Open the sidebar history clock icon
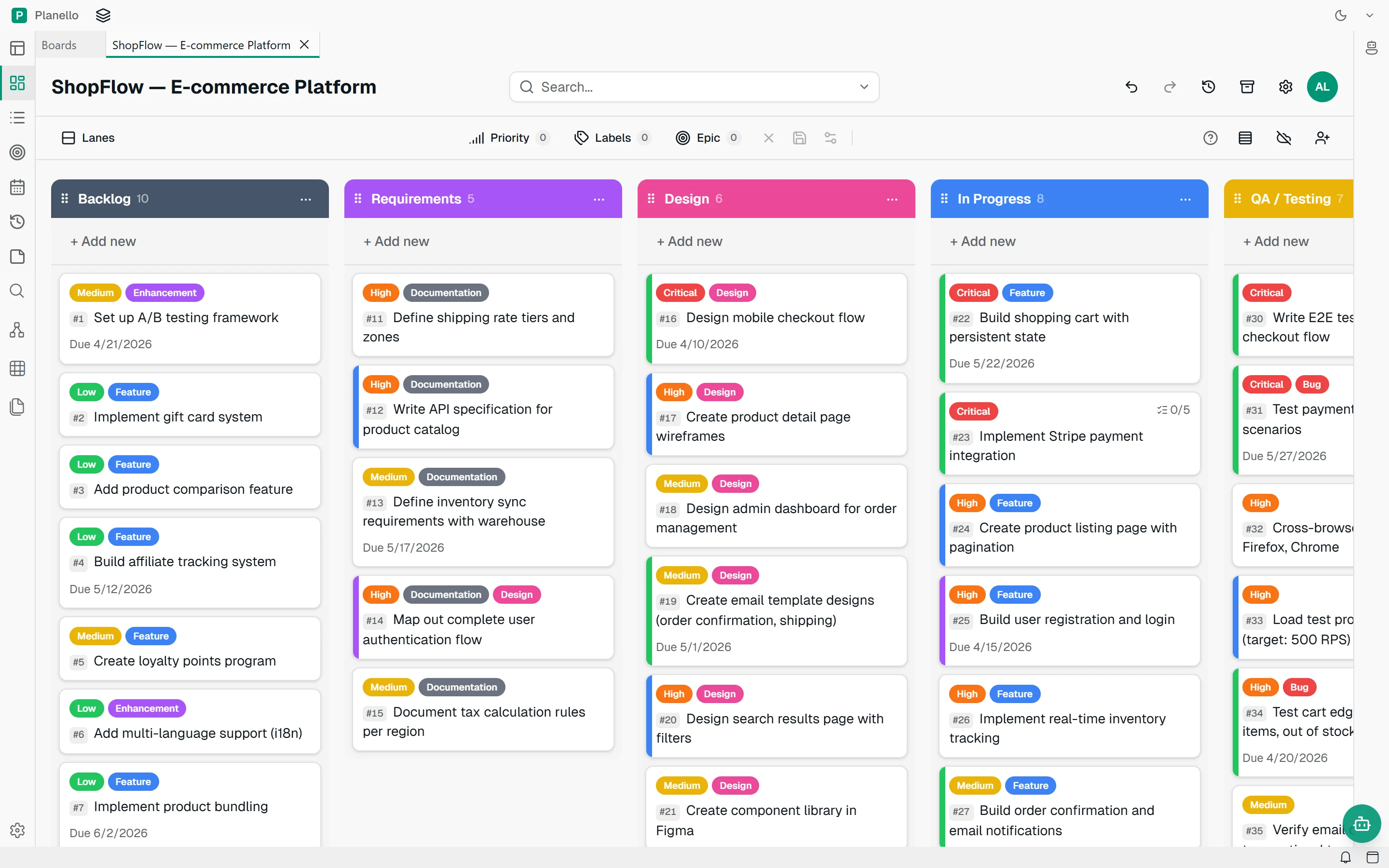Image resolution: width=1389 pixels, height=868 pixels. tap(17, 222)
